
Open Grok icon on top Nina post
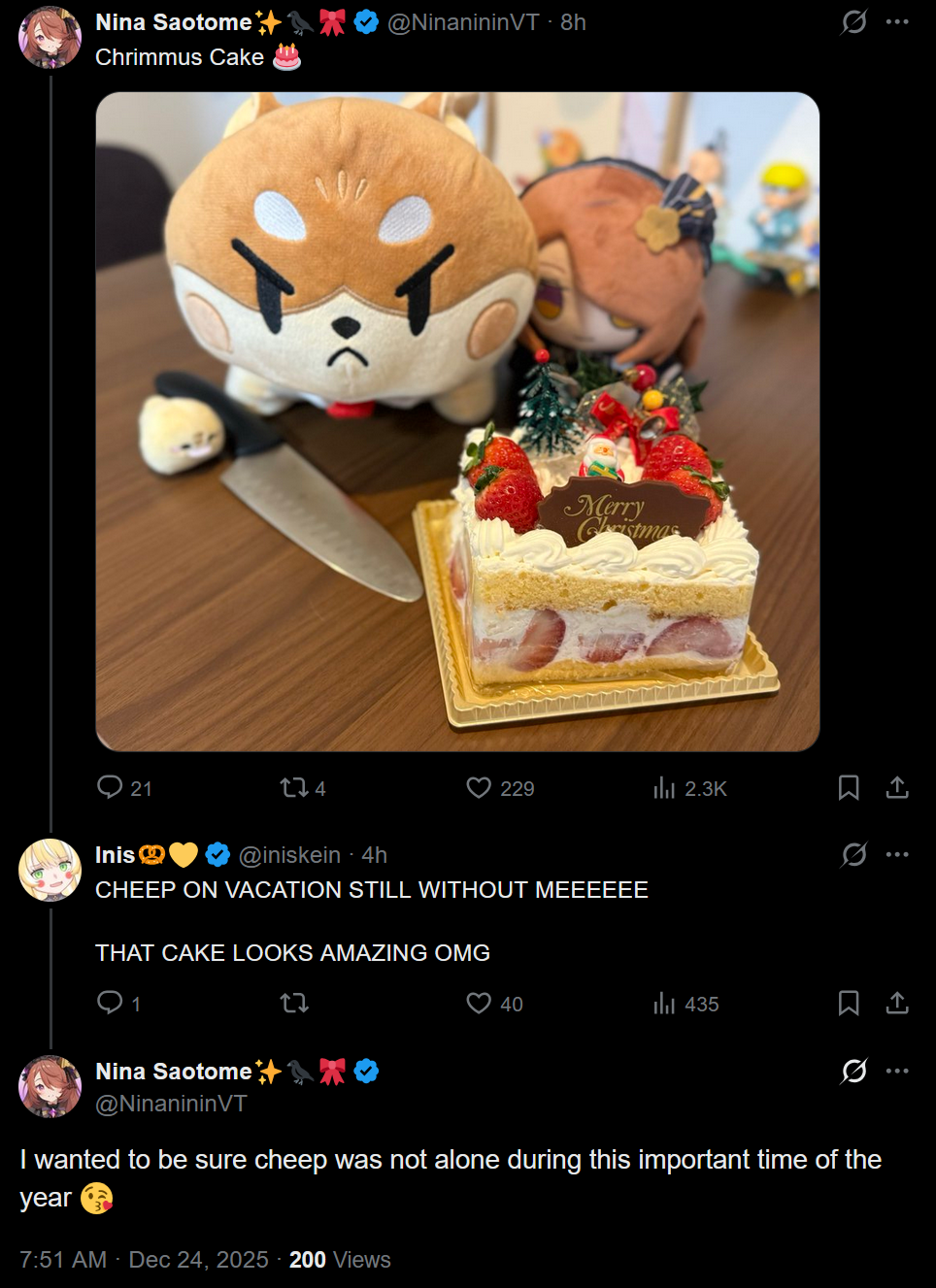853,21
